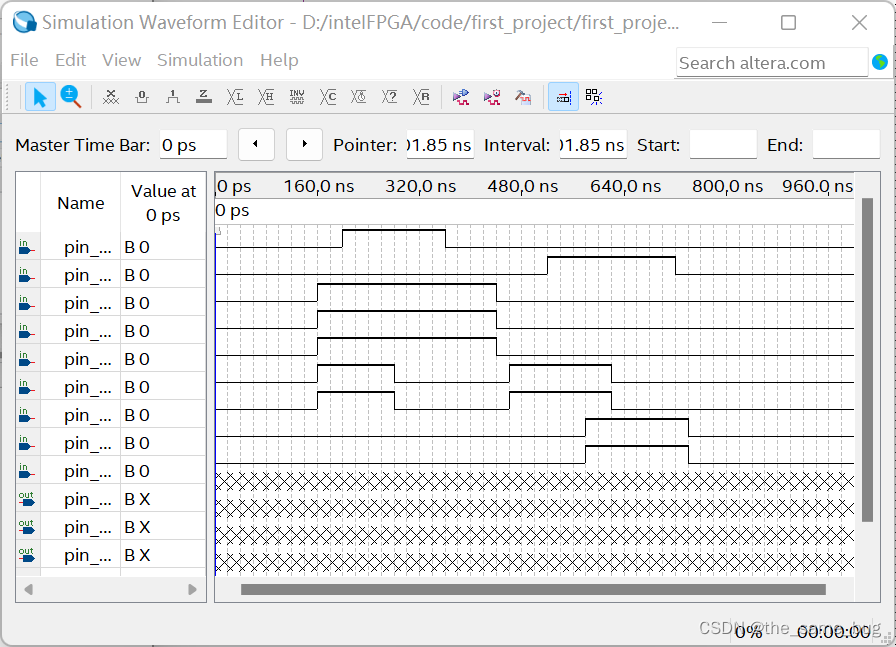Click the Start time field

click(723, 145)
